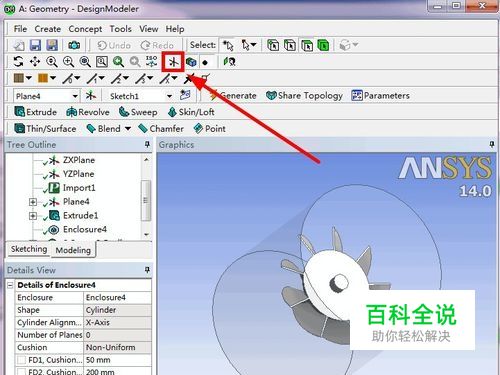Click the Share Topology button
The image size is (500, 375).
coord(304,96)
